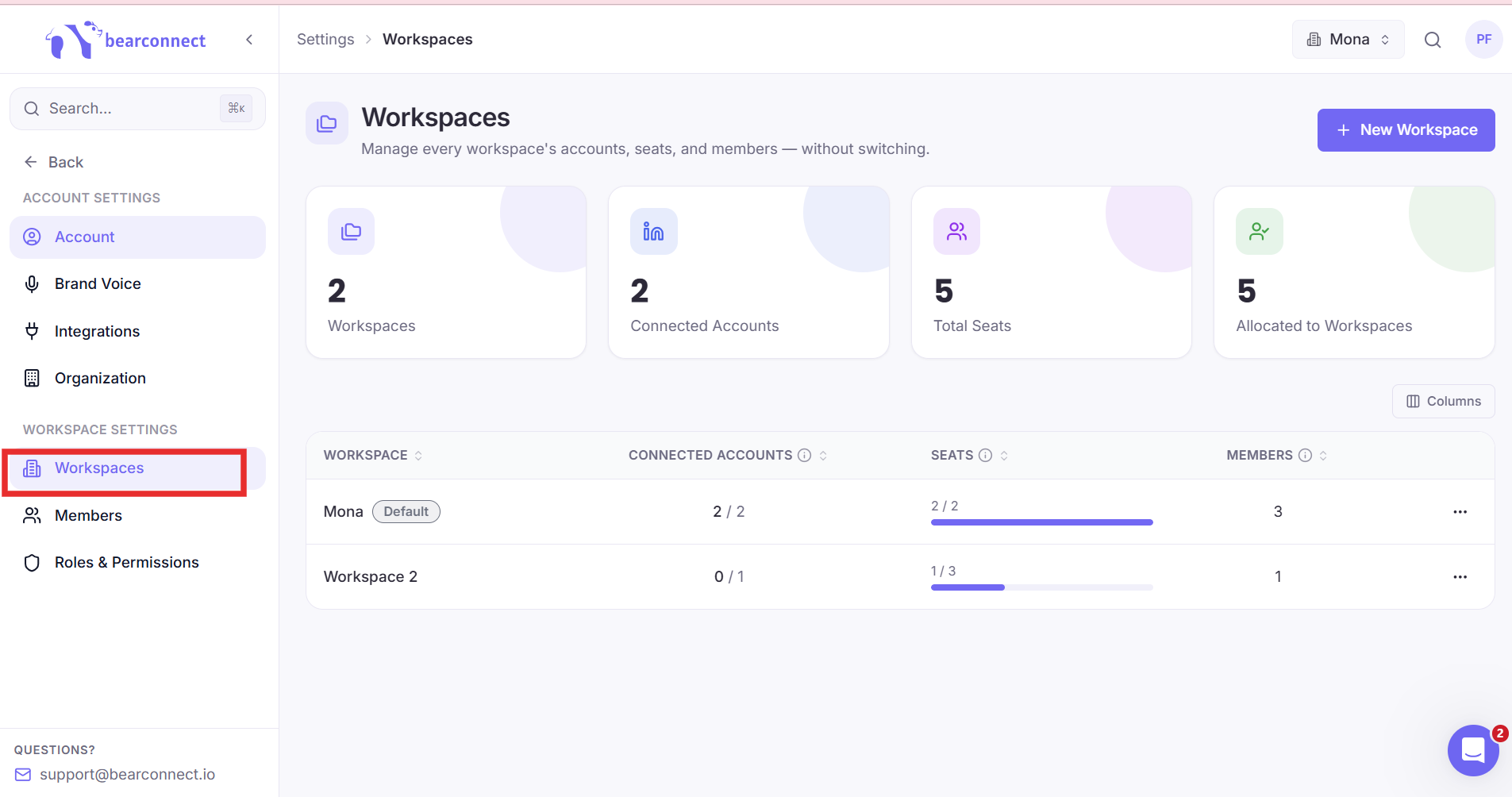Open the Columns visibility selector
The image size is (1512, 797).
click(x=1443, y=402)
